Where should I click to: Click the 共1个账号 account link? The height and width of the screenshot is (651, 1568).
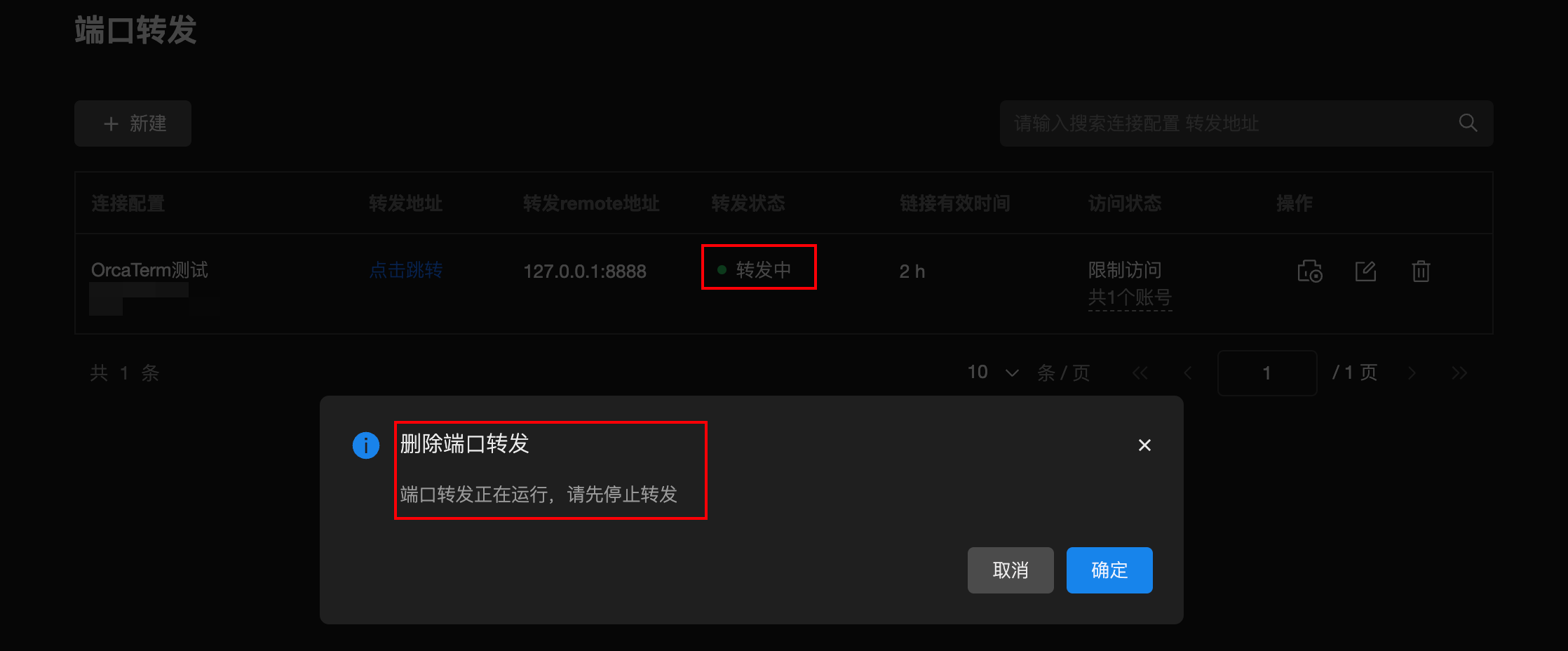[x=1130, y=297]
